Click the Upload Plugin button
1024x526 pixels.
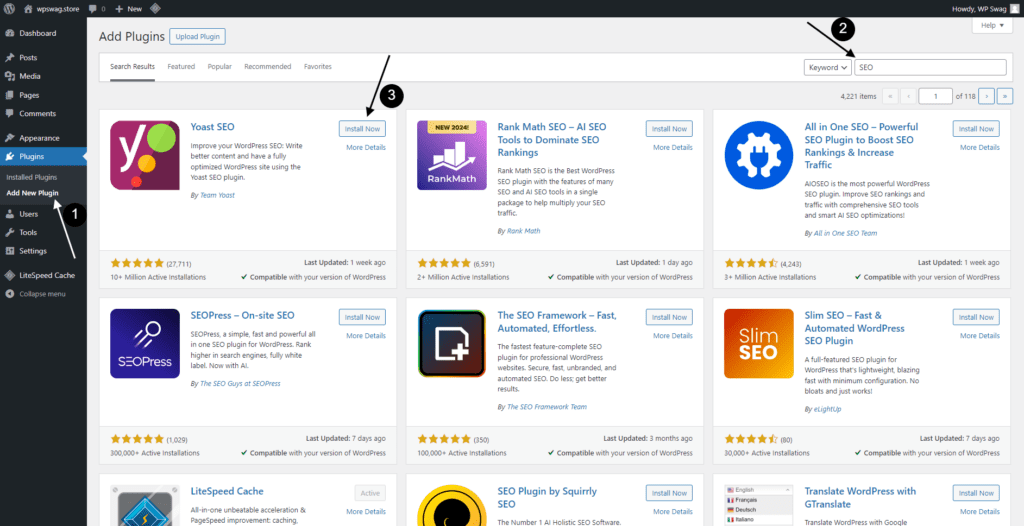[x=197, y=37]
